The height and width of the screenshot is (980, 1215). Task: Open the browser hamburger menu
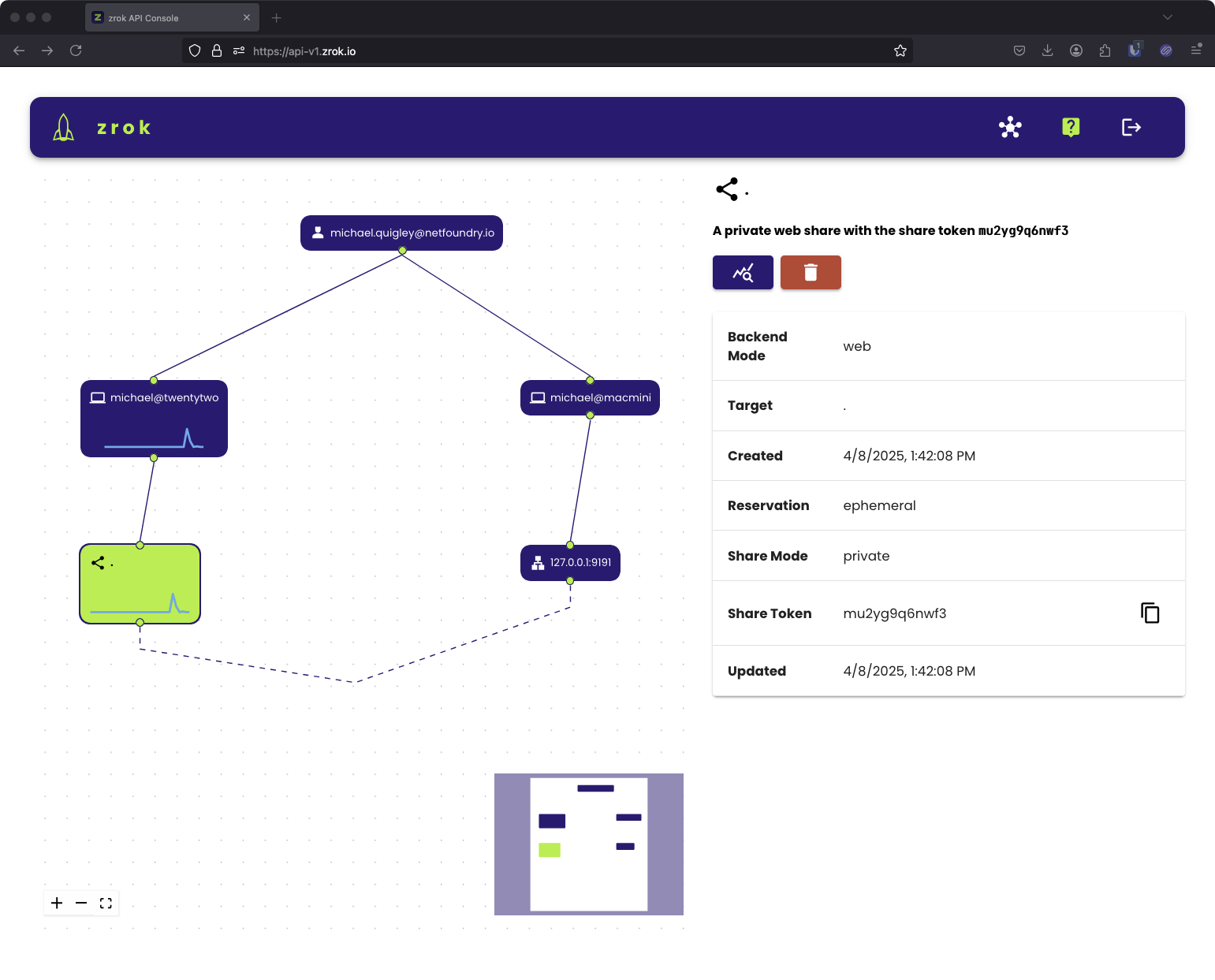(x=1196, y=50)
